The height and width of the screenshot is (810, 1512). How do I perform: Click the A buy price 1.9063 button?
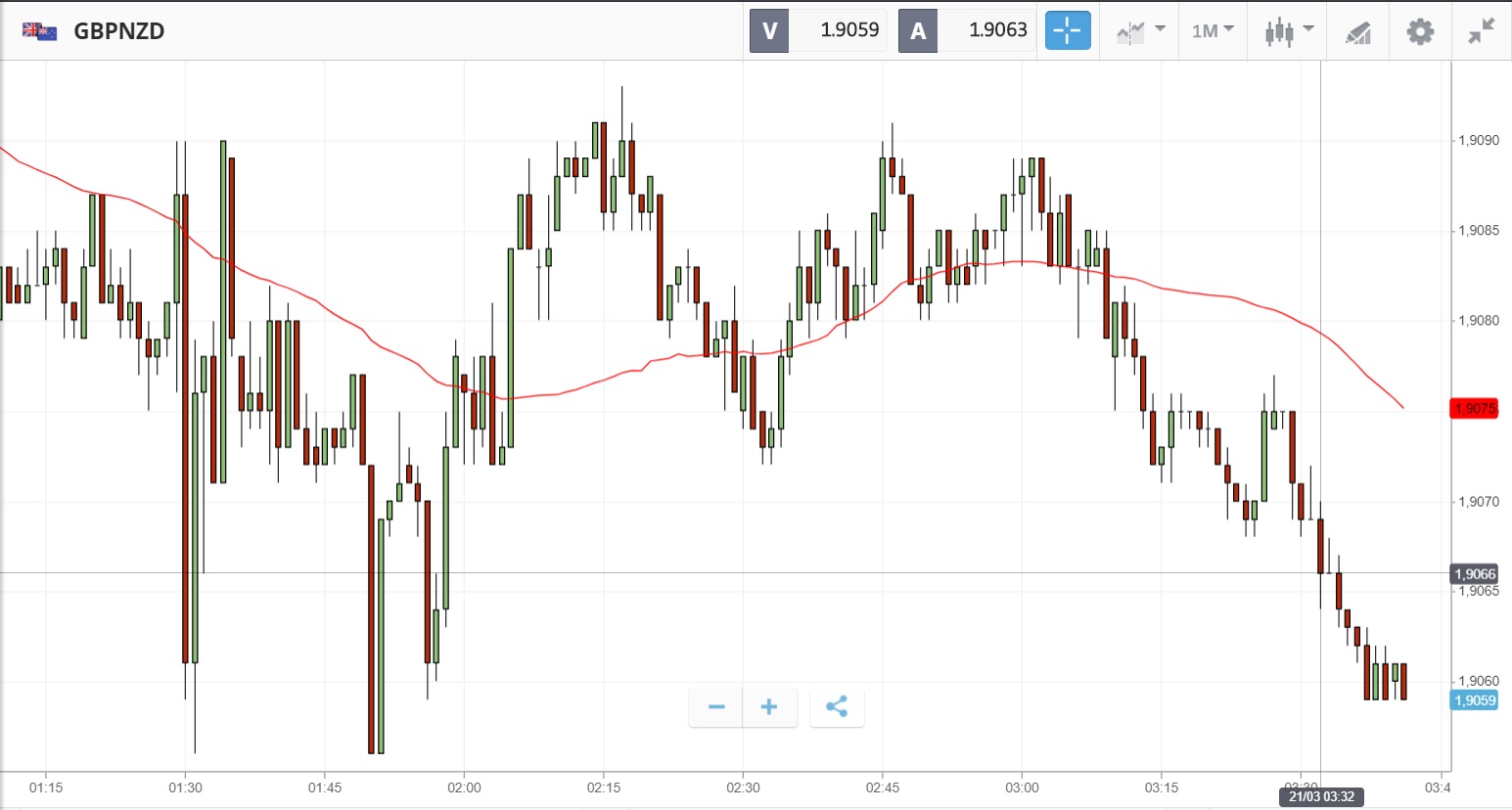coord(967,30)
